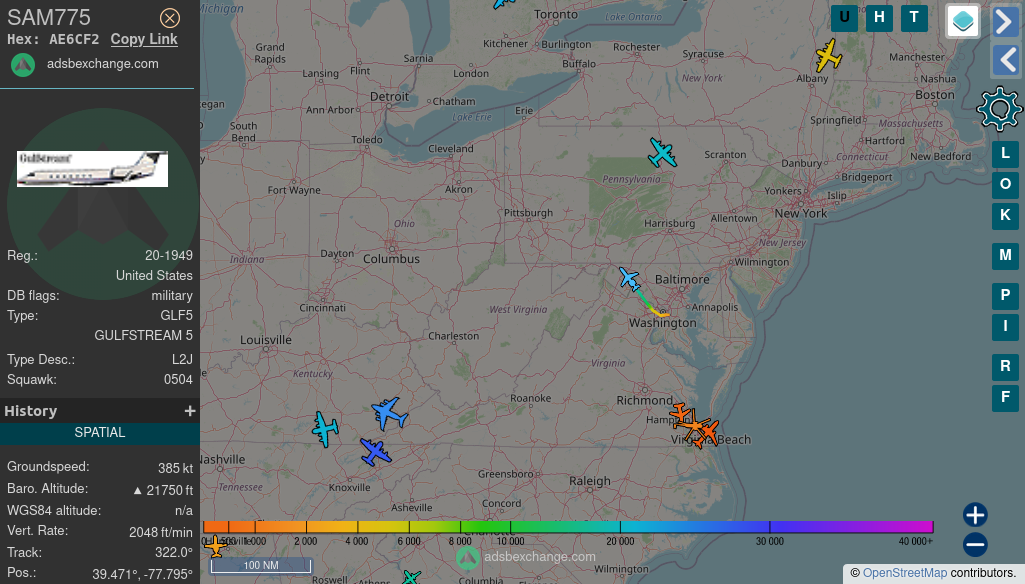Click the GULFSTREAM 5 type name

[143, 335]
